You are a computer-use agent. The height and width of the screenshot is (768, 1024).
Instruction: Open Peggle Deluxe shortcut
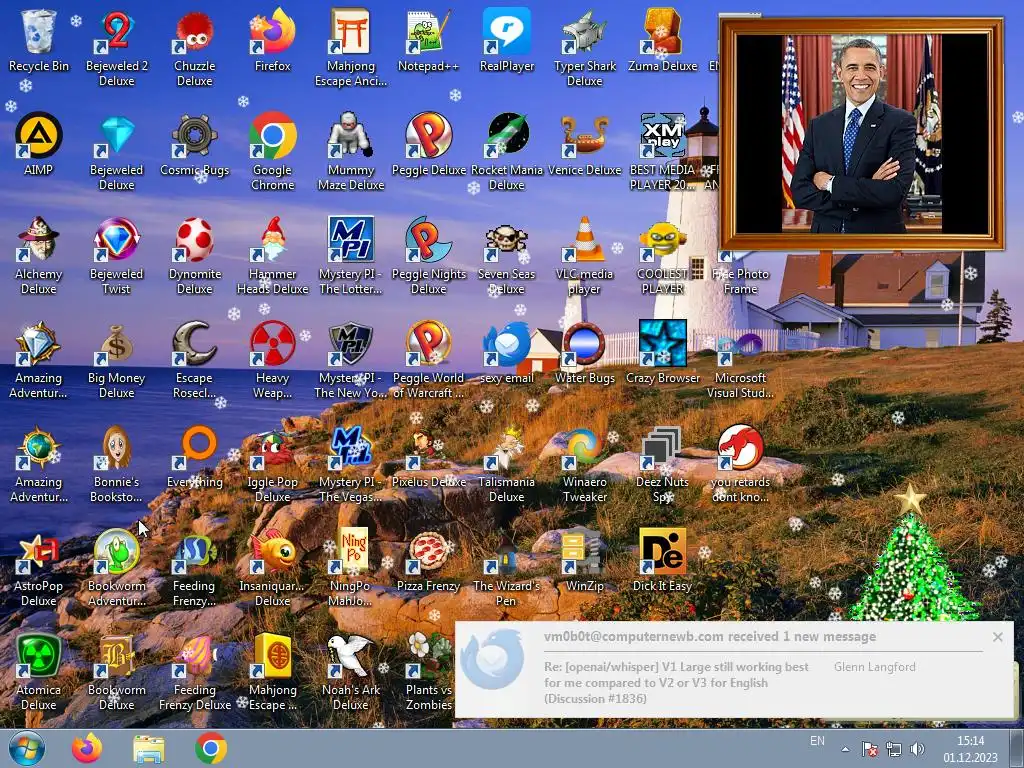[x=428, y=144]
